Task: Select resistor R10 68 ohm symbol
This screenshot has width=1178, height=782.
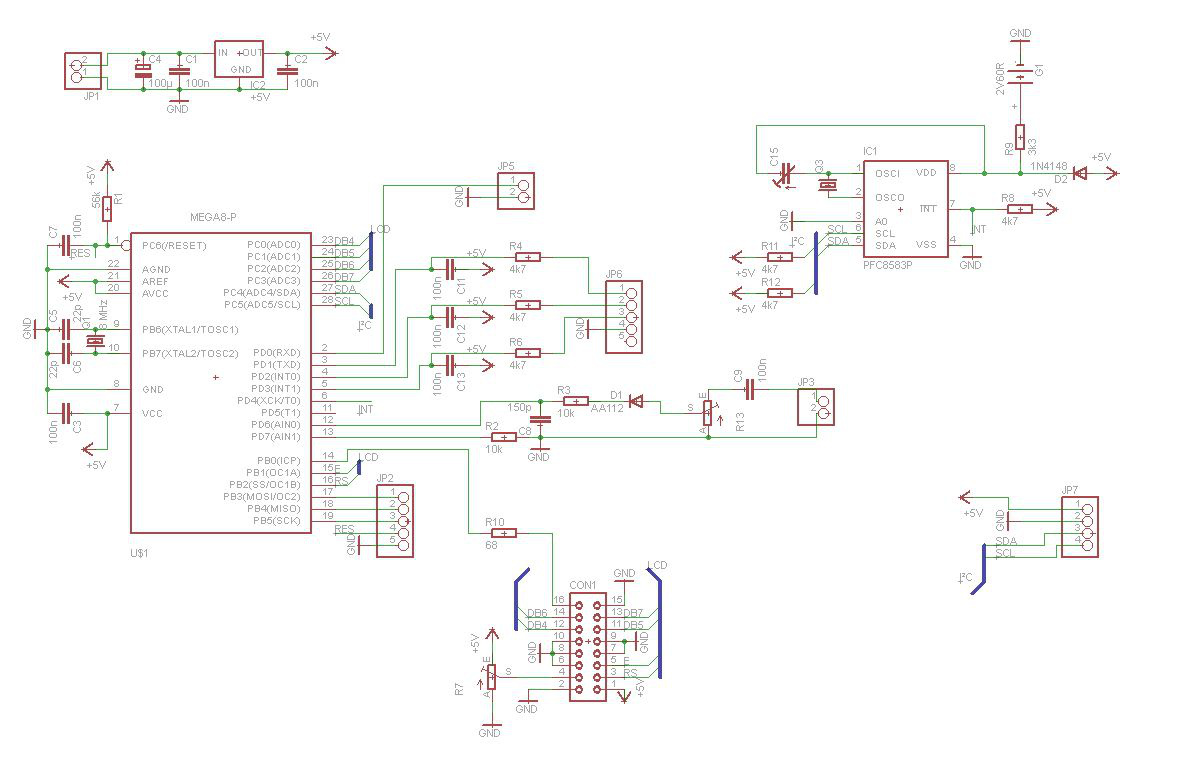Action: 504,533
